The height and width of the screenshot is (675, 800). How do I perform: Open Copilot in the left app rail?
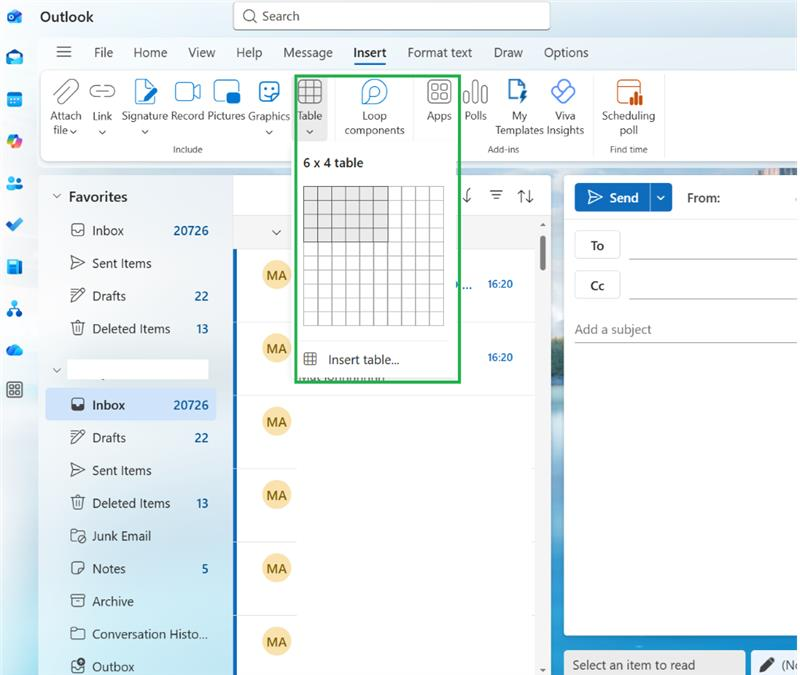pos(14,141)
